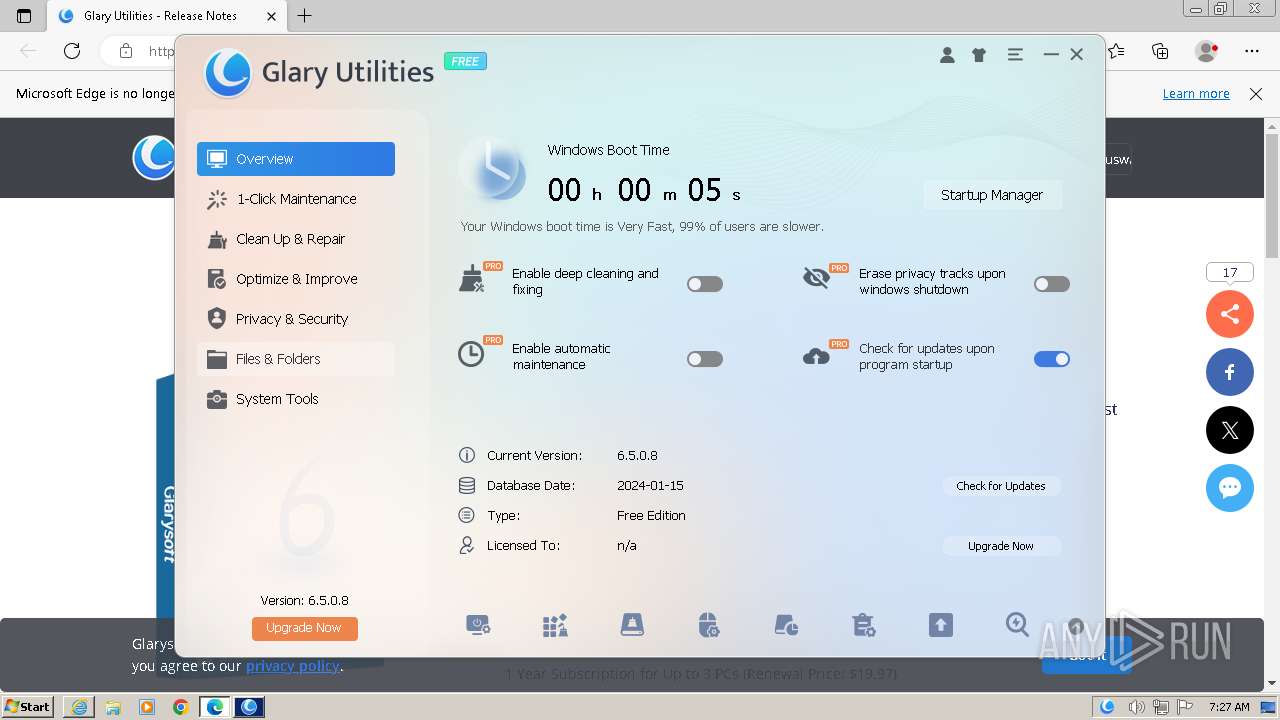The height and width of the screenshot is (720, 1280).
Task: Click the Upgrade Now button beside Licensed To
Action: (x=1001, y=546)
